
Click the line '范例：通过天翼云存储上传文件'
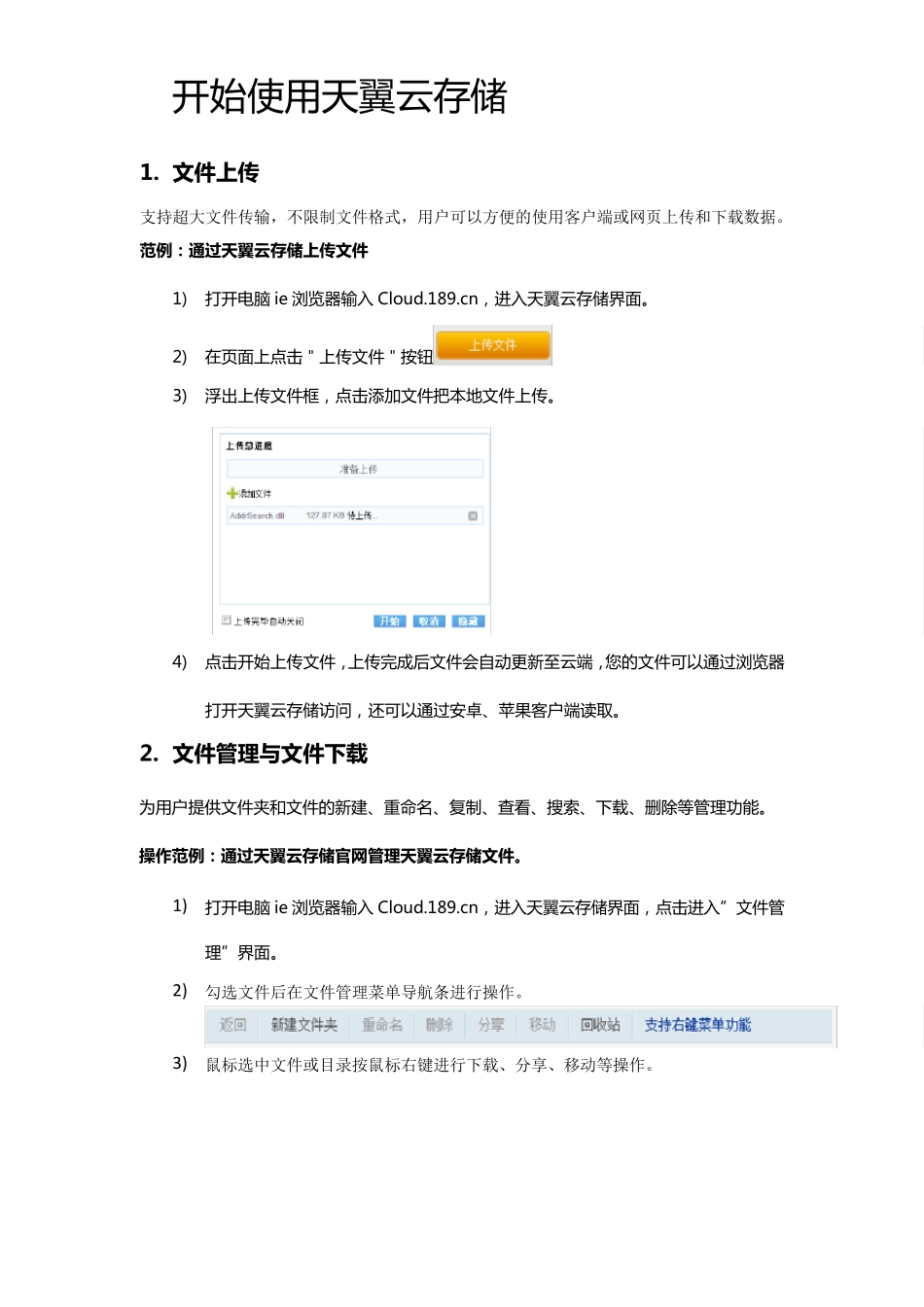(254, 251)
